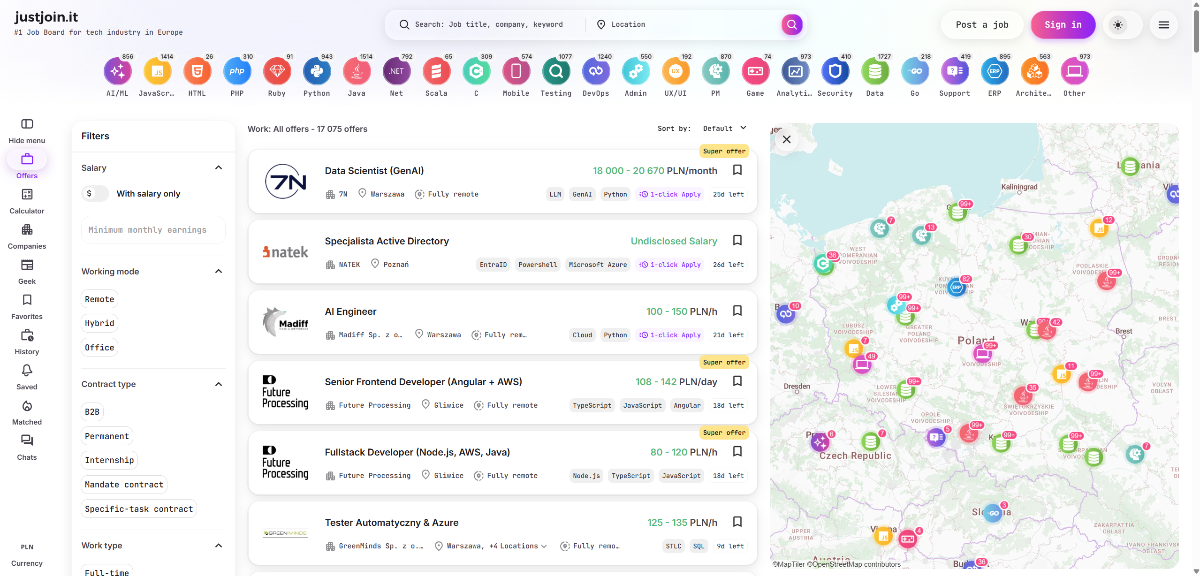
Task: Click the magenta search button
Action: pyautogui.click(x=792, y=25)
